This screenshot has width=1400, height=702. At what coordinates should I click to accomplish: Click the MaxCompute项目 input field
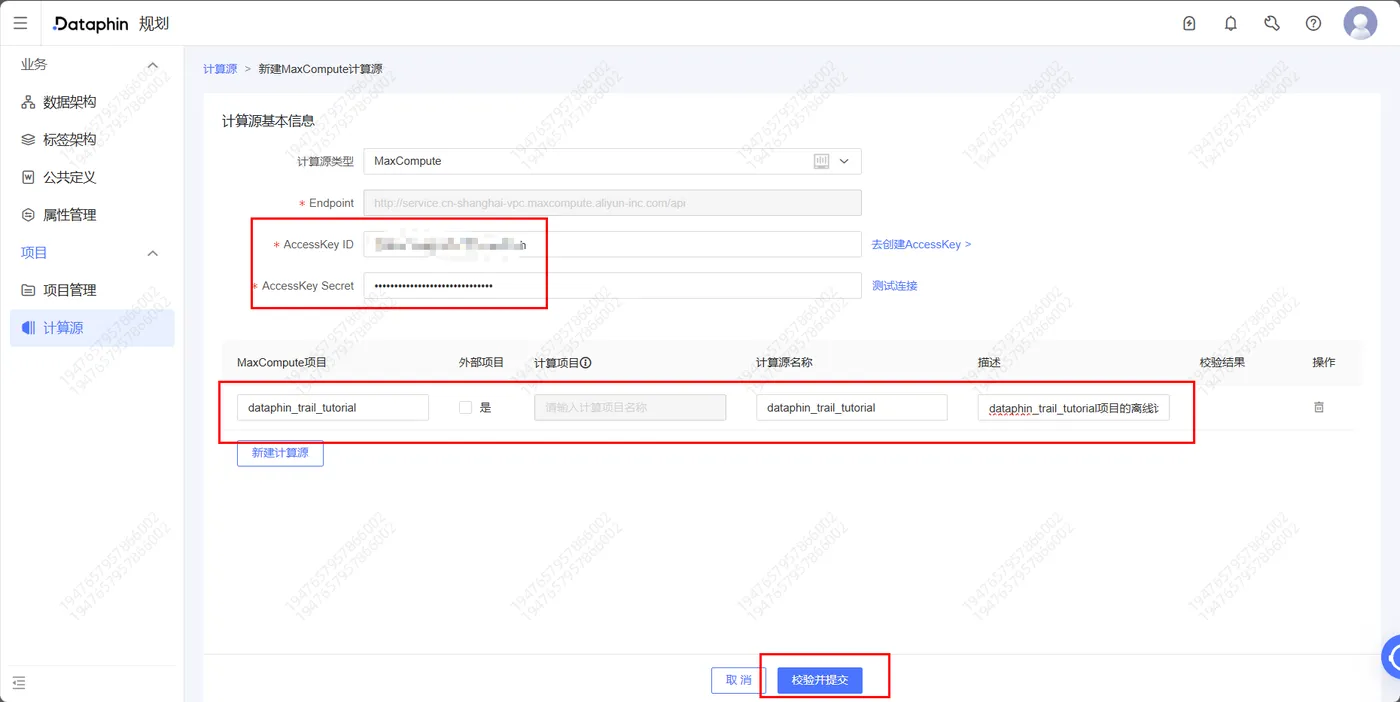point(333,407)
